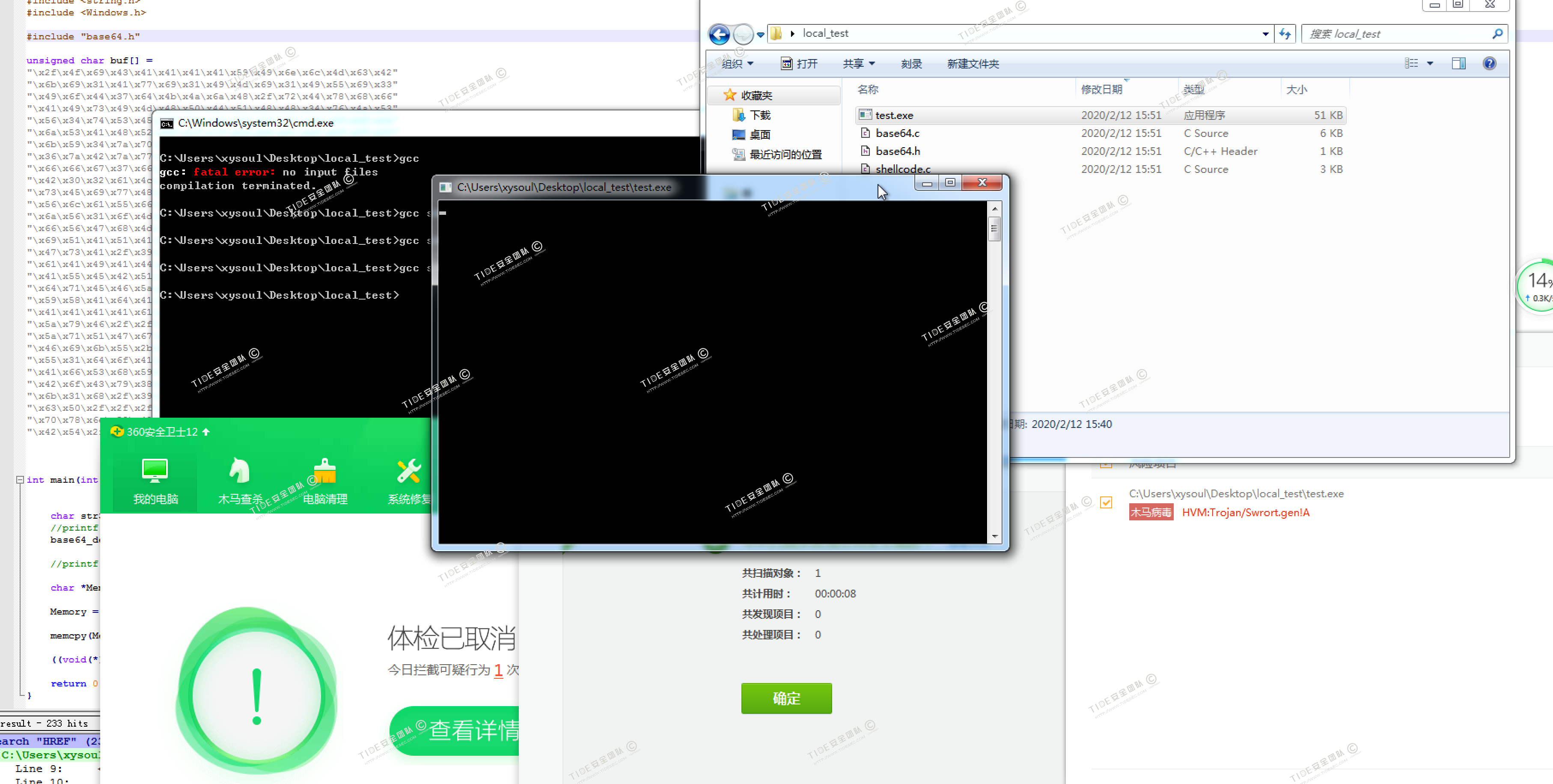Image resolution: width=1553 pixels, height=784 pixels.
Task: Click the 新建文件夹 new folder button
Action: [x=973, y=64]
